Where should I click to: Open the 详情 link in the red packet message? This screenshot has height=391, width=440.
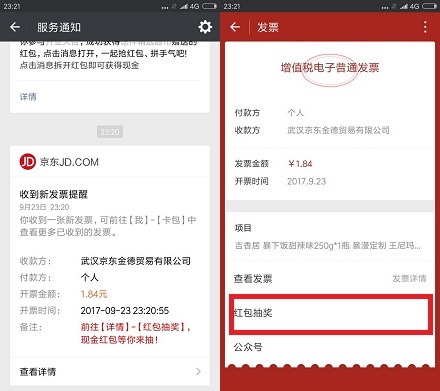coord(28,97)
